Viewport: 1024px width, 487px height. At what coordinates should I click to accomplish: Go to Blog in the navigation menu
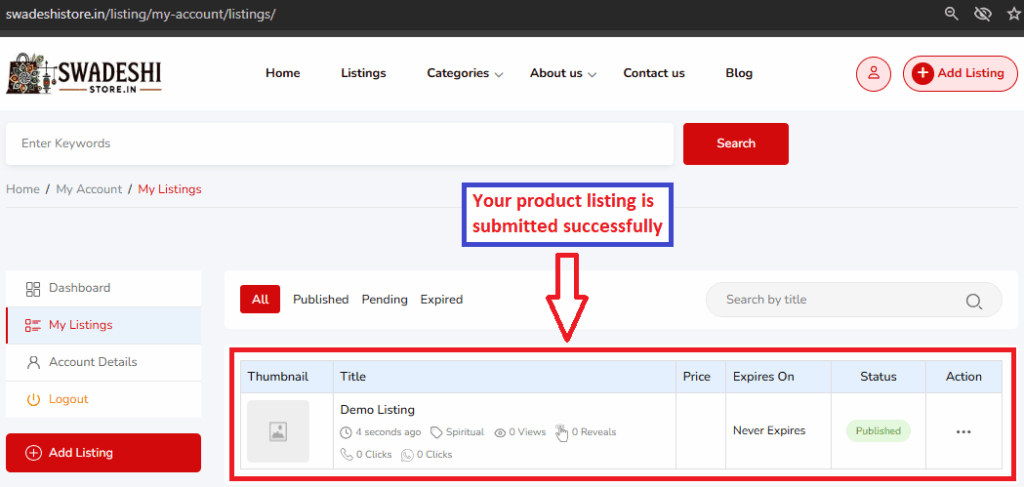739,73
